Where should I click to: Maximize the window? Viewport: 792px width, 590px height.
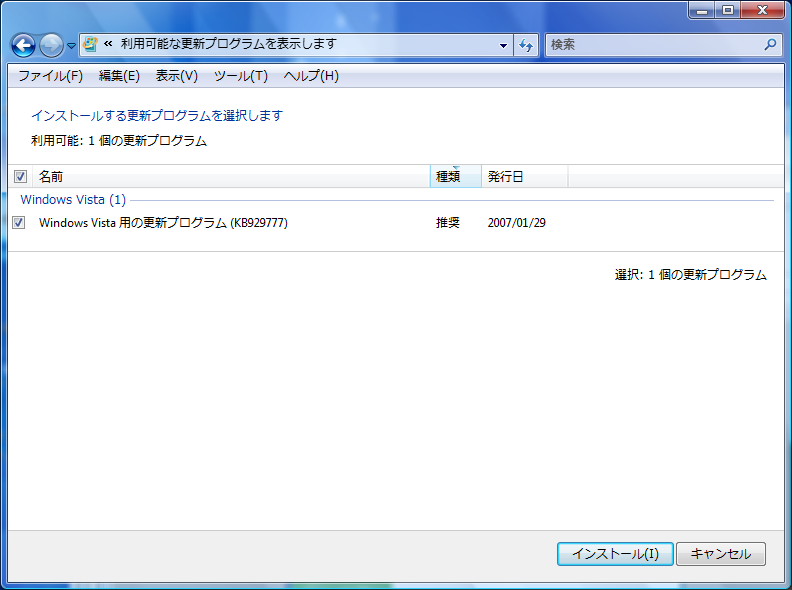727,10
